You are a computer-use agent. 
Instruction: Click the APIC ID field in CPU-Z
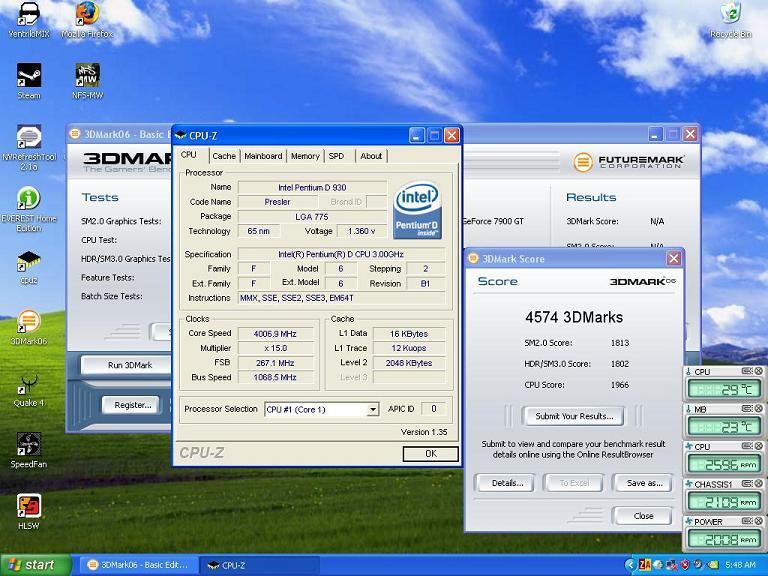click(433, 409)
